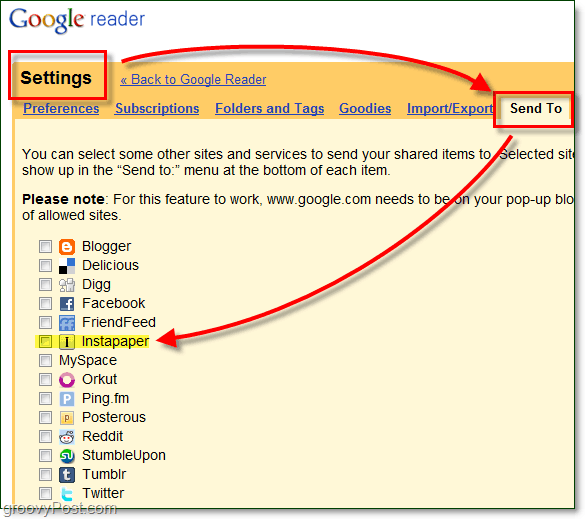The image size is (585, 519).
Task: Enable the Blogger checkbox
Action: click(x=46, y=247)
